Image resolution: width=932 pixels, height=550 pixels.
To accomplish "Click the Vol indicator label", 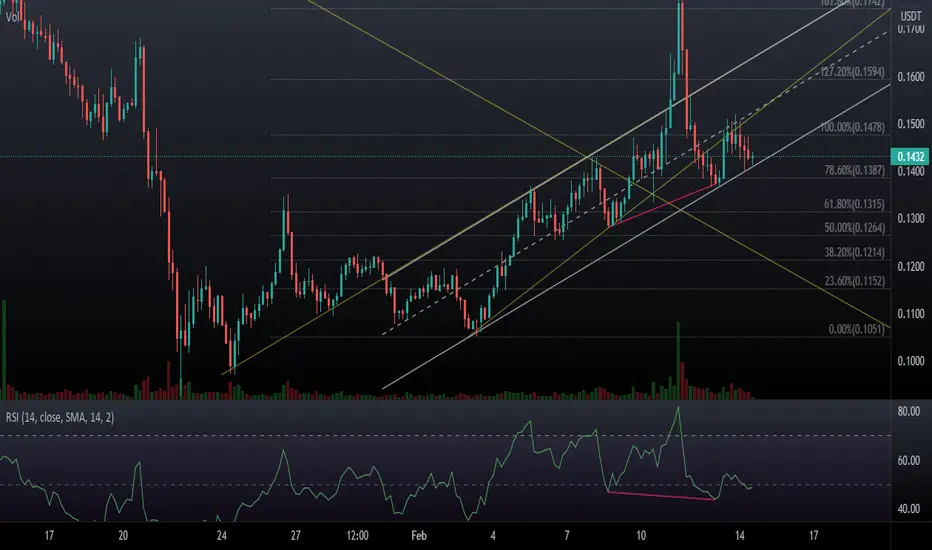I will 12,17.
